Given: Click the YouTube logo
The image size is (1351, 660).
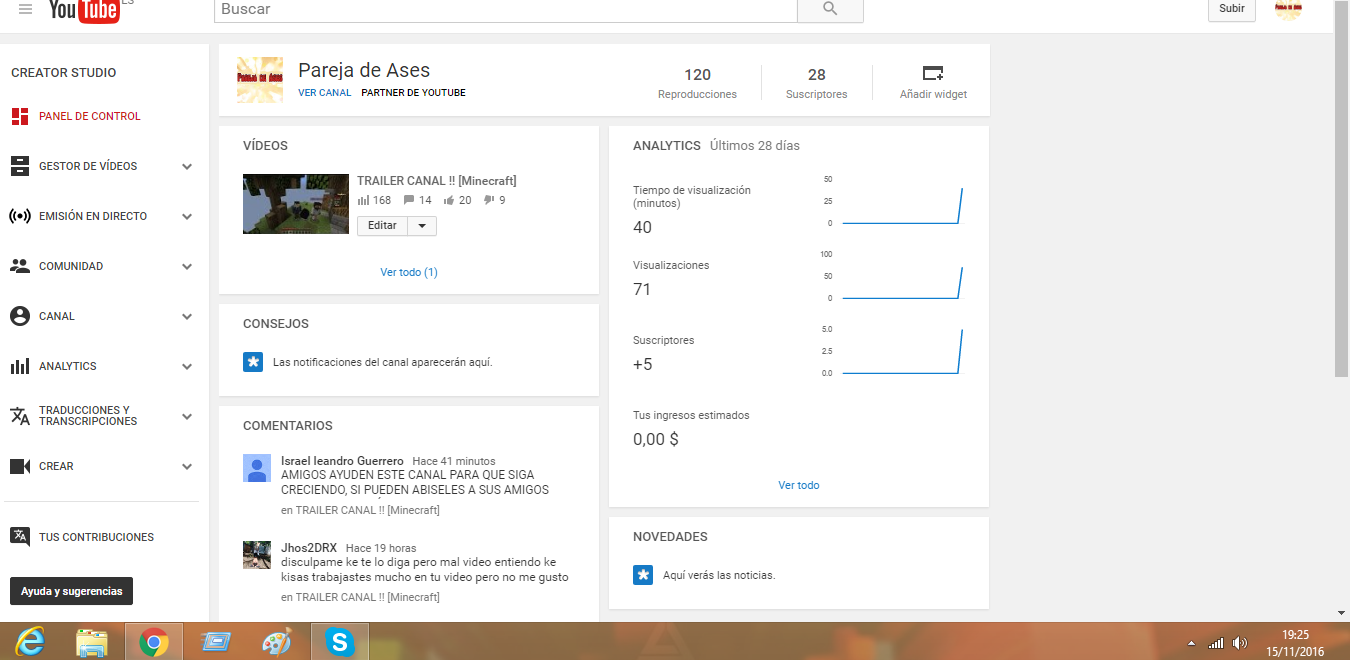Looking at the screenshot, I should tap(86, 10).
